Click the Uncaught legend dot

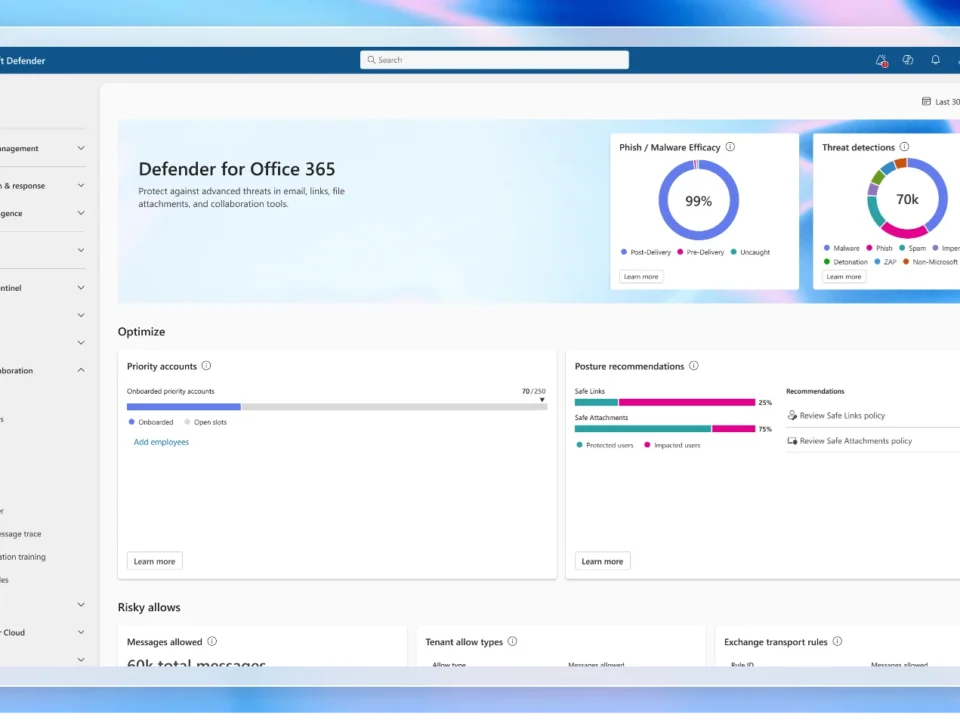tap(733, 252)
